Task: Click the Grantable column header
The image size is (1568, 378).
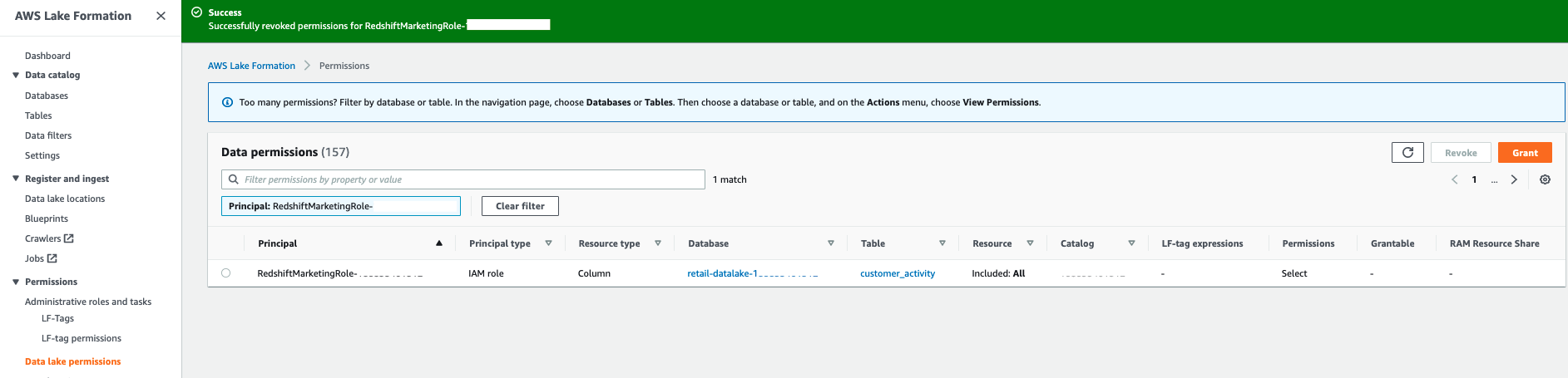Action: point(1392,243)
